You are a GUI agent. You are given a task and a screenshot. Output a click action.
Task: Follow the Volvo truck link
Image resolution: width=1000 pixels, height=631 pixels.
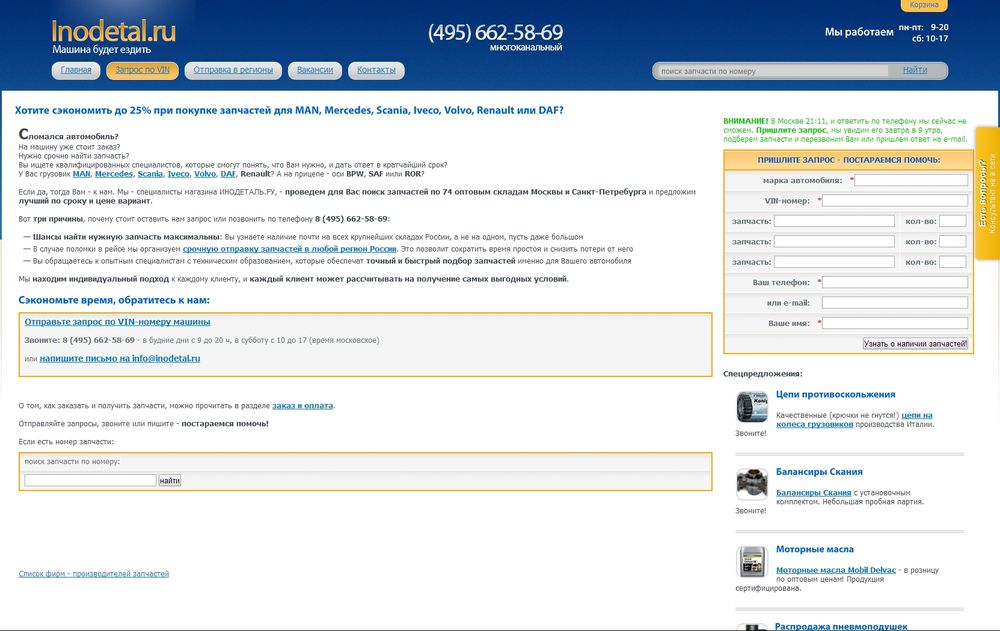point(205,174)
